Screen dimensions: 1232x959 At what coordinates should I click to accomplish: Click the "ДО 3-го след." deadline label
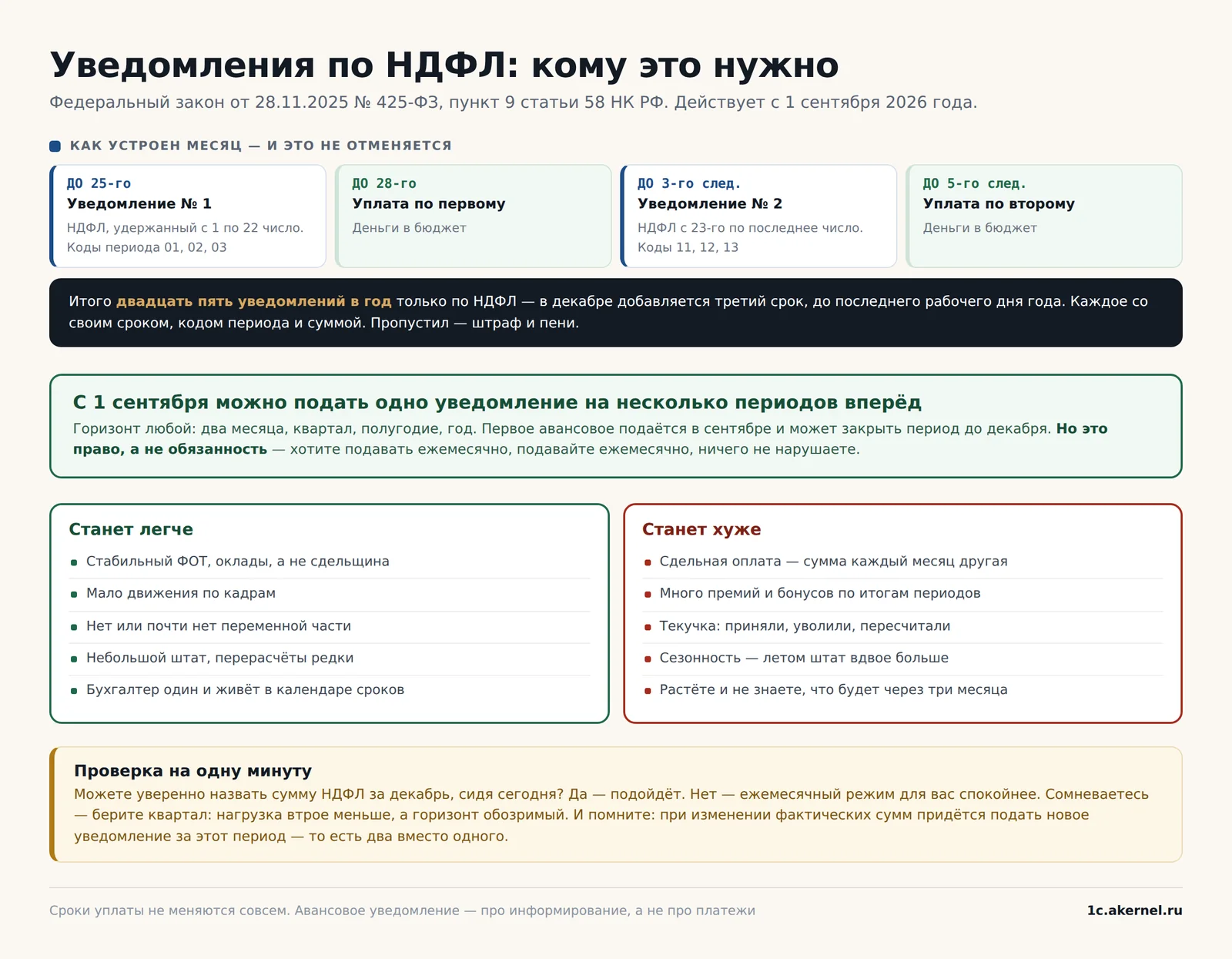coord(689,183)
